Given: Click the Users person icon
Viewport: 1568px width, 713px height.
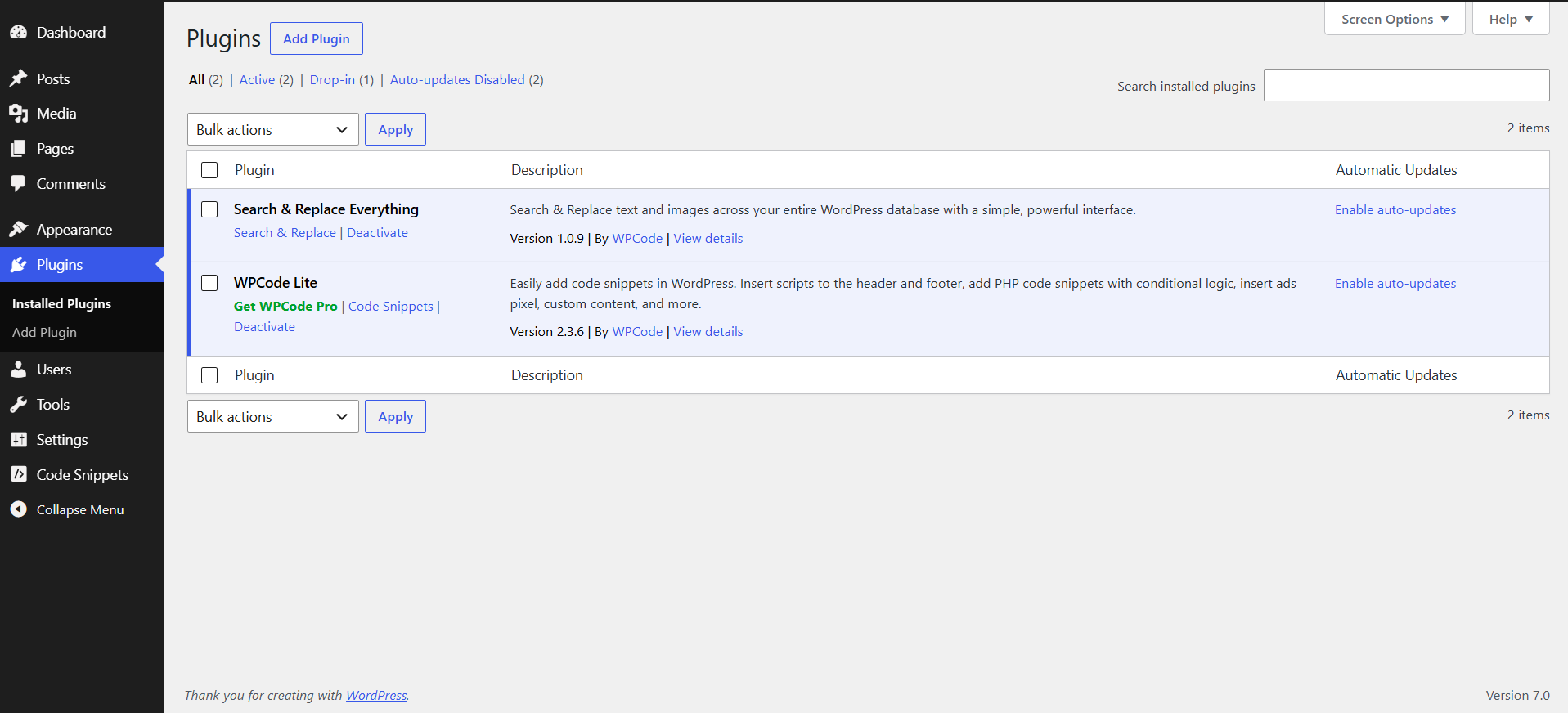Looking at the screenshot, I should tap(18, 370).
